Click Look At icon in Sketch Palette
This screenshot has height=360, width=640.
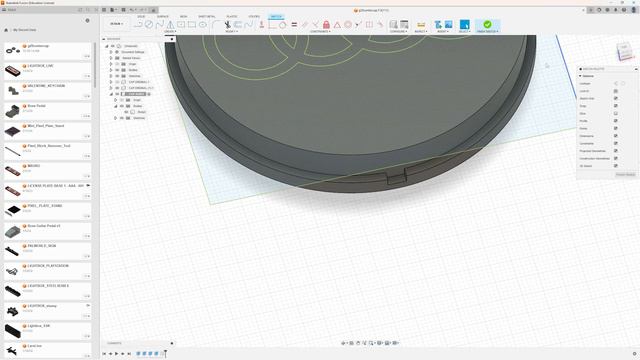[x=616, y=91]
